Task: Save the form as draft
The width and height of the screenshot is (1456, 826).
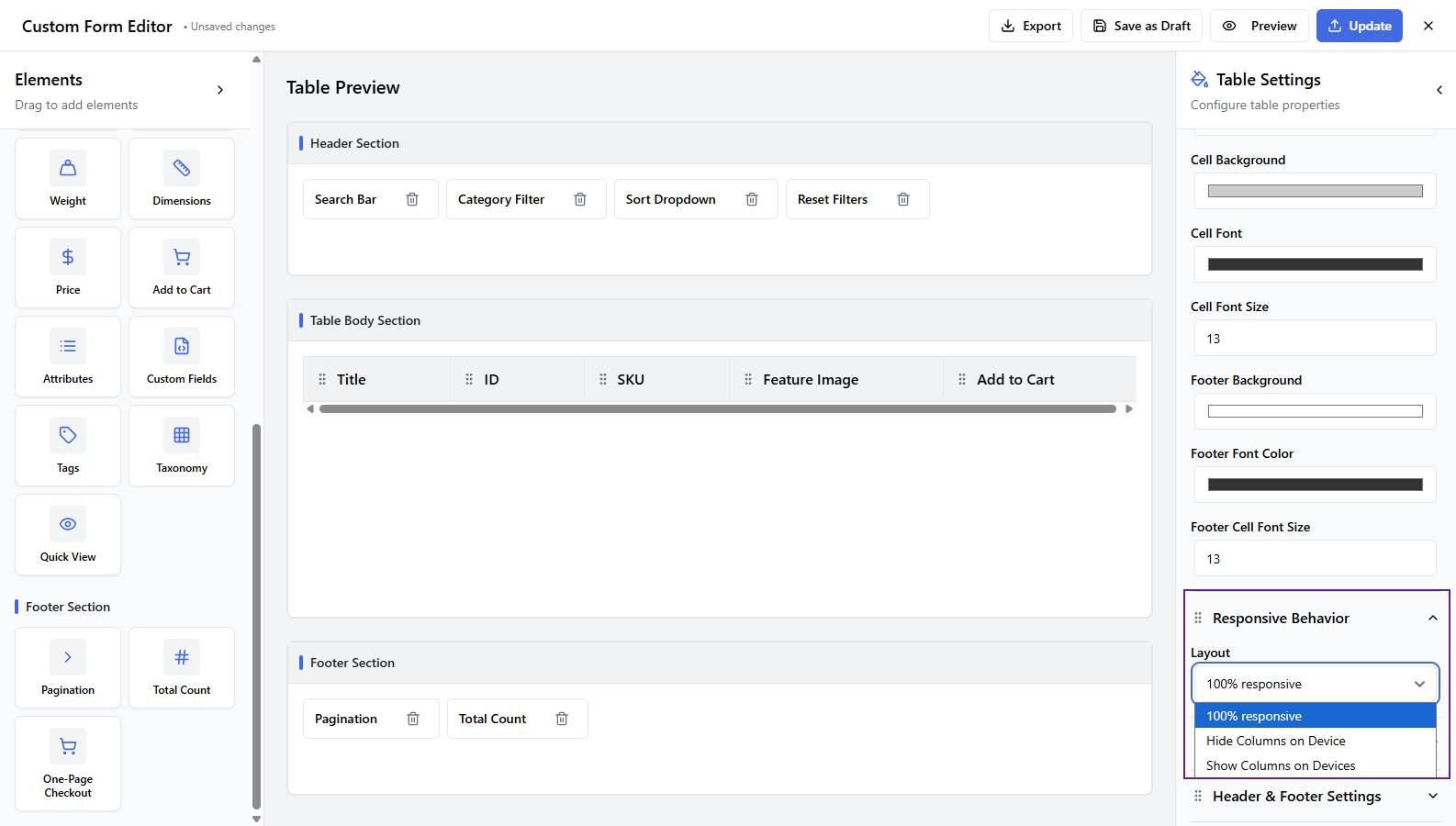Action: (1141, 26)
